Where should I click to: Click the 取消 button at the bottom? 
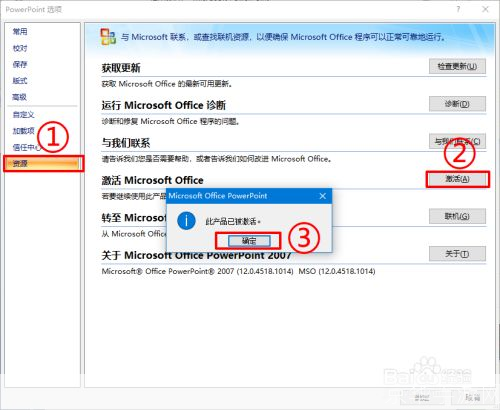point(473,397)
